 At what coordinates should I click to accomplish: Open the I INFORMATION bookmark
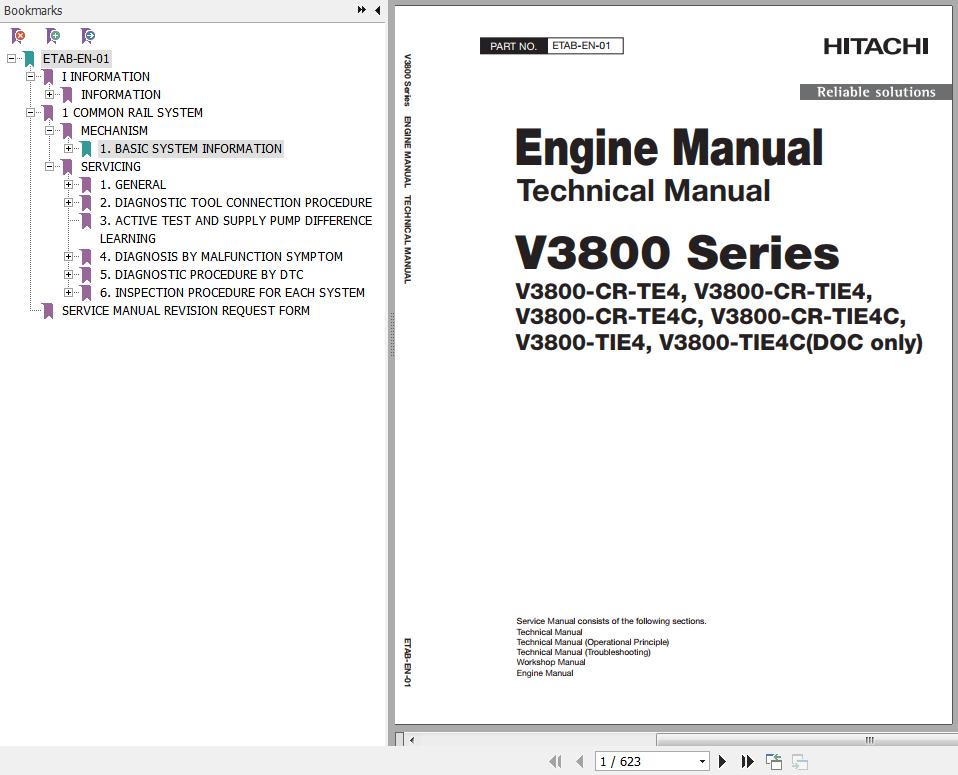pyautogui.click(x=106, y=77)
